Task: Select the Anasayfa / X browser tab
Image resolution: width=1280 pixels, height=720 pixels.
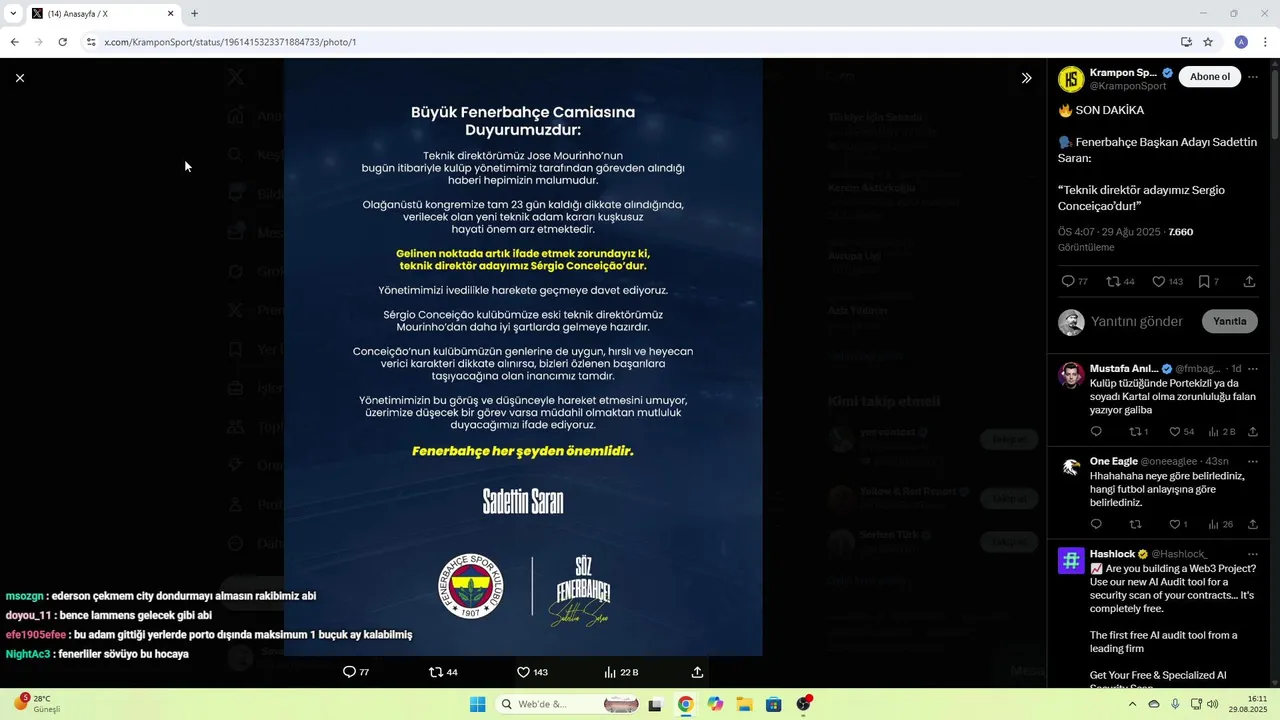Action: pos(101,14)
